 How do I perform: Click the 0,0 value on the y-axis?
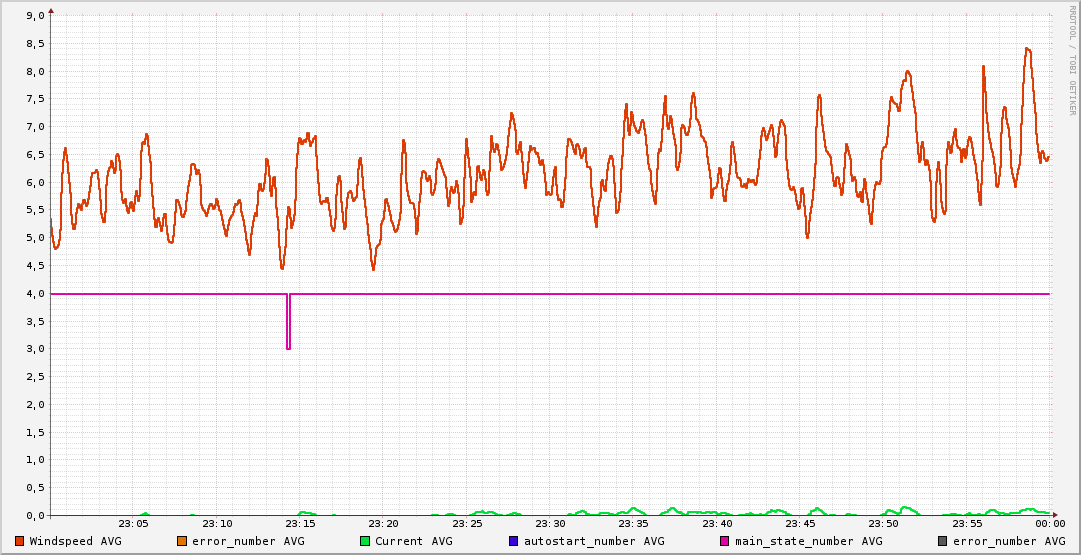coord(33,515)
